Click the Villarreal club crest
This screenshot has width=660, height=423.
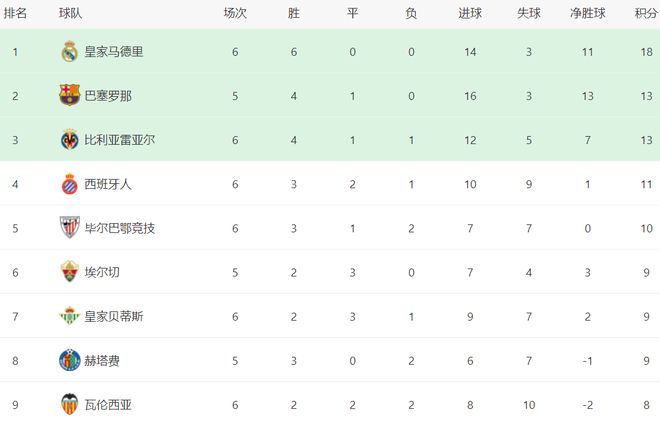69,140
